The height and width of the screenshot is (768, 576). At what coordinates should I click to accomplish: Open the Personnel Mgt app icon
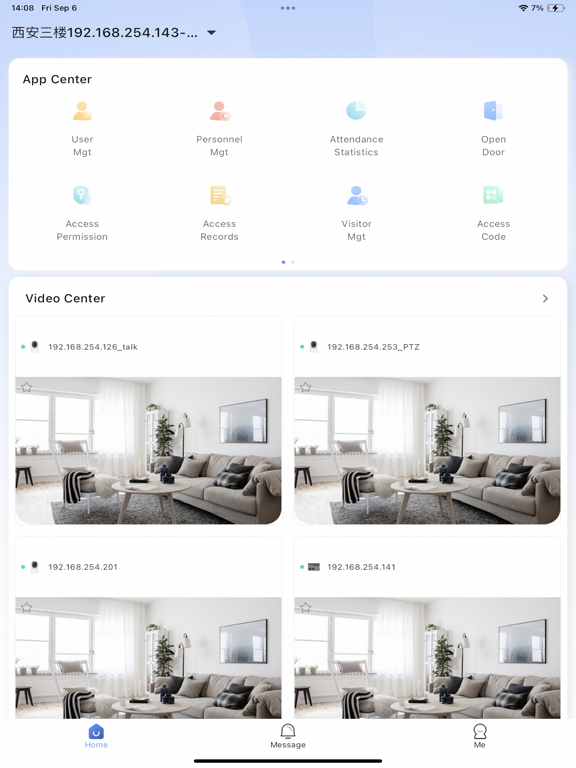(x=219, y=111)
